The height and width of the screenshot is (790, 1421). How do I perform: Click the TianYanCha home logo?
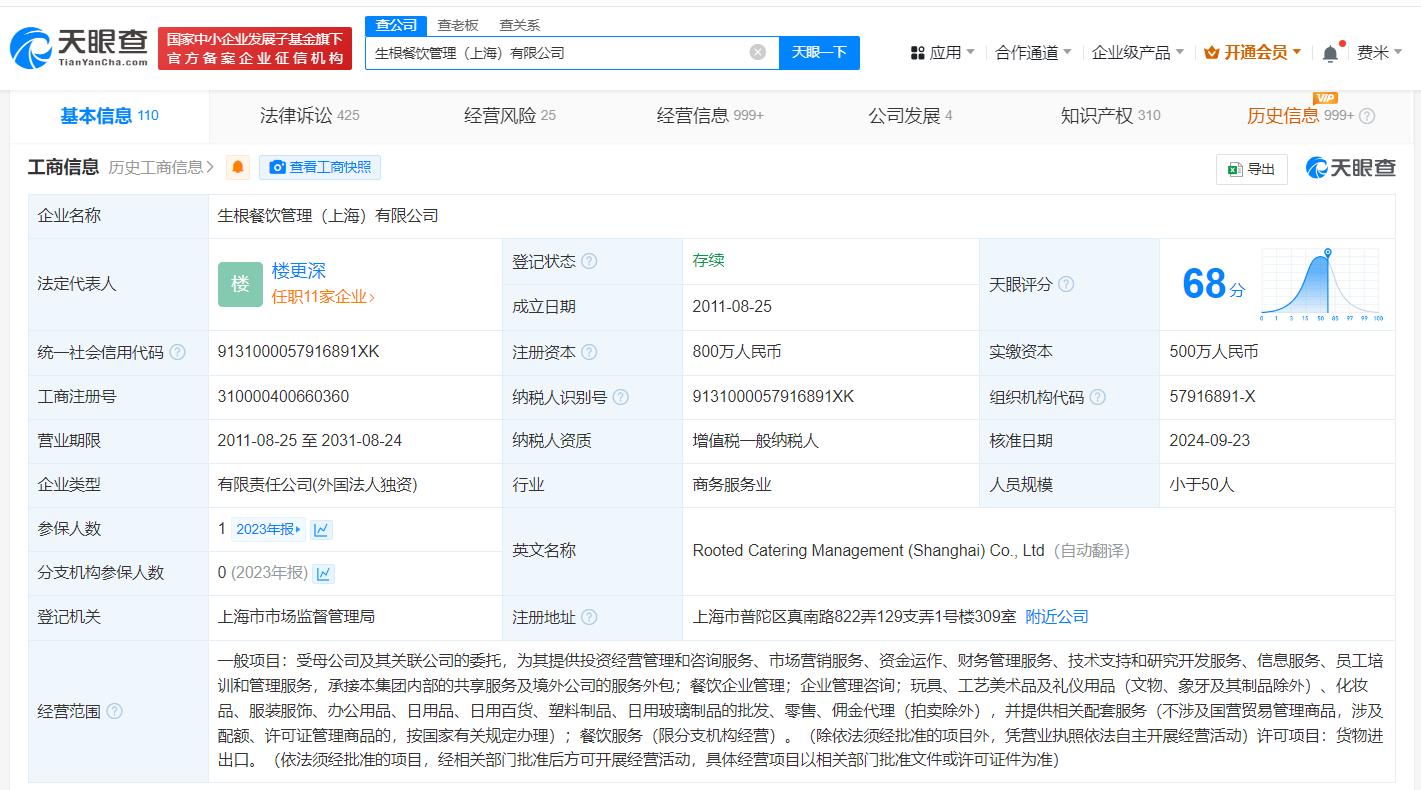[x=79, y=47]
